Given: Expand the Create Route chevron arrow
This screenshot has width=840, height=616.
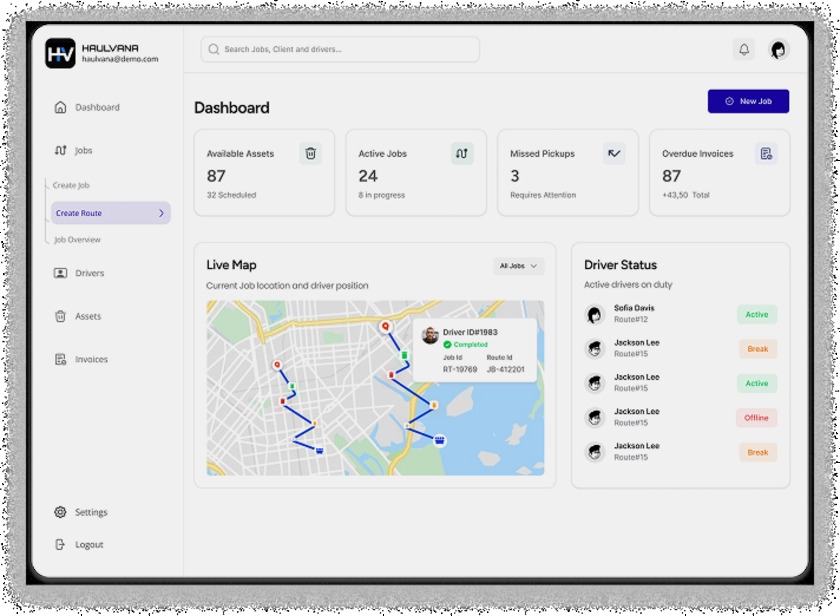Looking at the screenshot, I should pyautogui.click(x=161, y=213).
